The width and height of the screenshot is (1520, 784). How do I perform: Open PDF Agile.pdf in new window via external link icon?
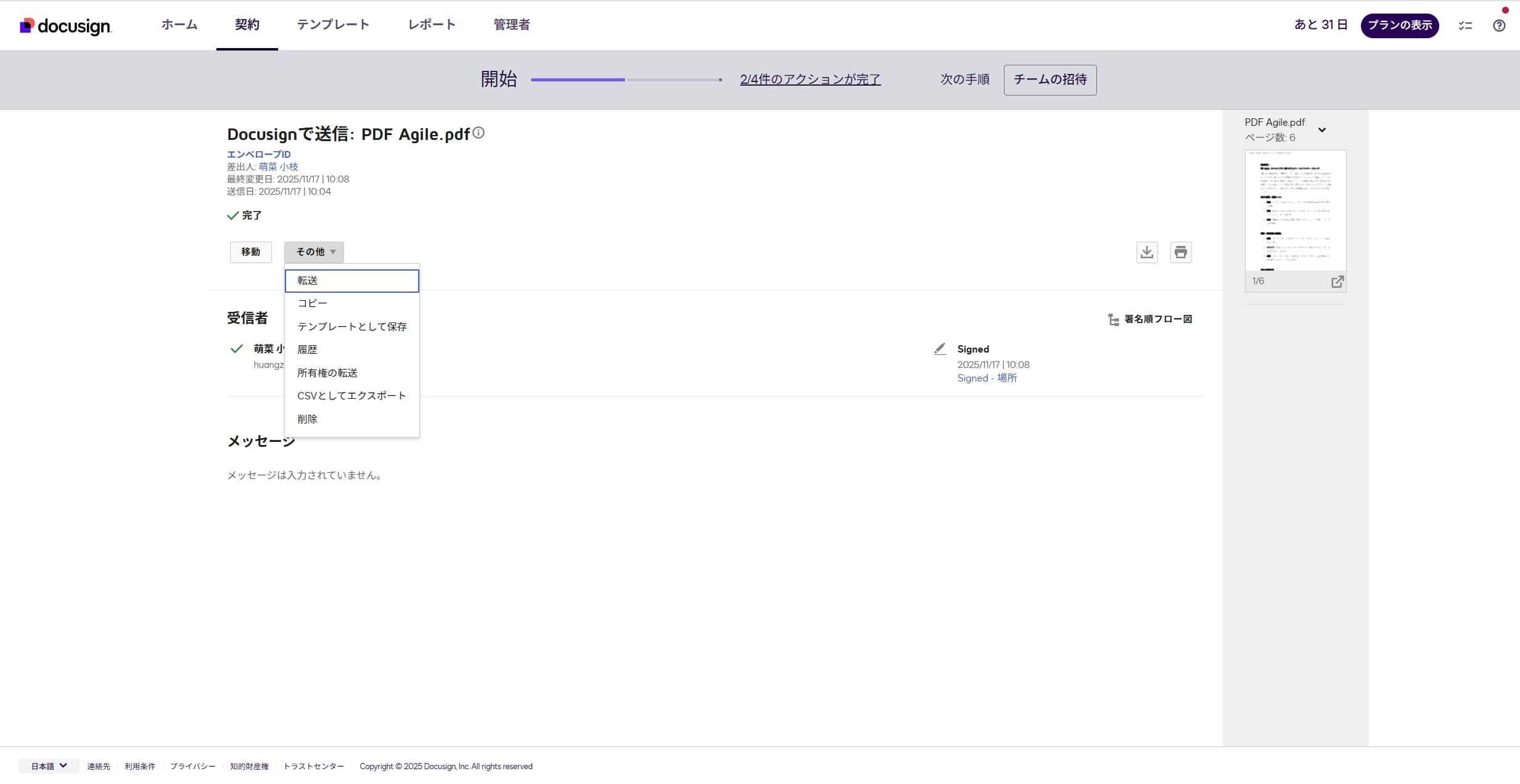click(x=1338, y=282)
